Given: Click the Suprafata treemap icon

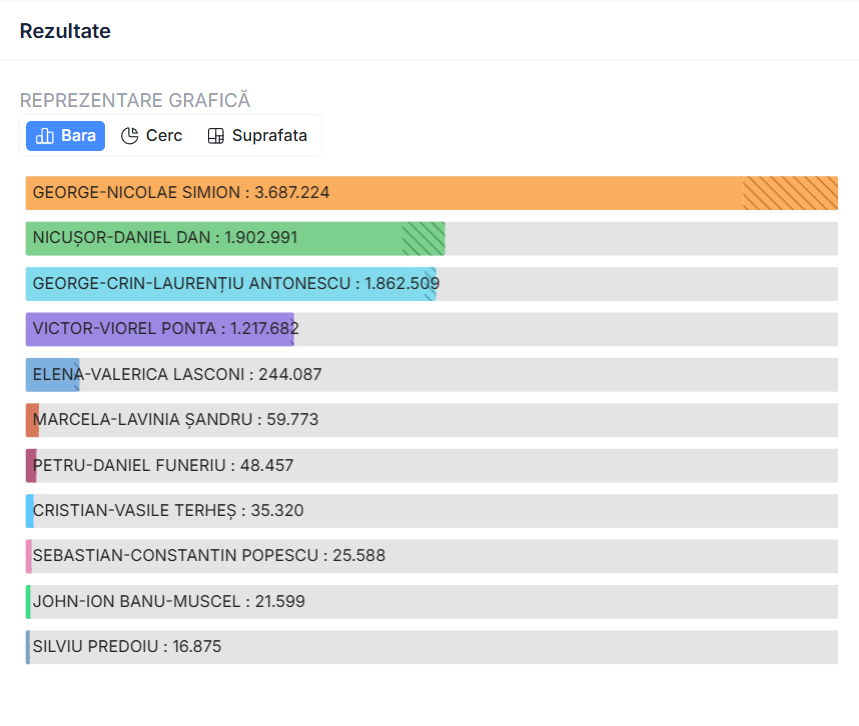Looking at the screenshot, I should (216, 136).
